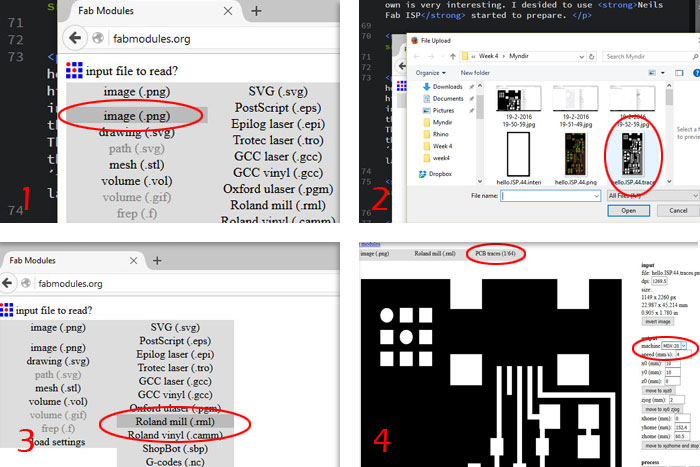Click the Fab Modules grid logo in step 1

(x=74, y=71)
